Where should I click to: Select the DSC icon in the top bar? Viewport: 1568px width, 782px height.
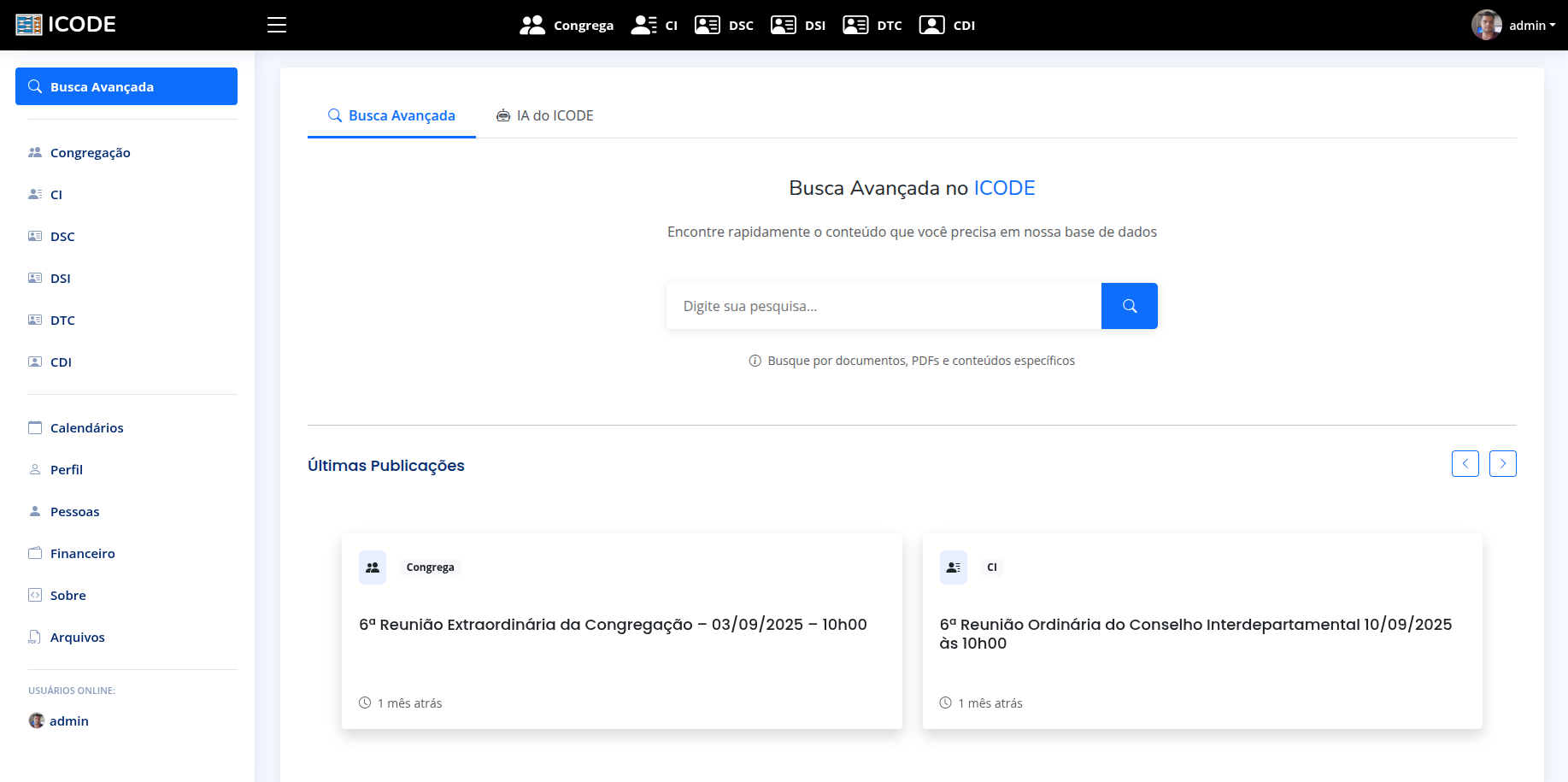point(707,25)
